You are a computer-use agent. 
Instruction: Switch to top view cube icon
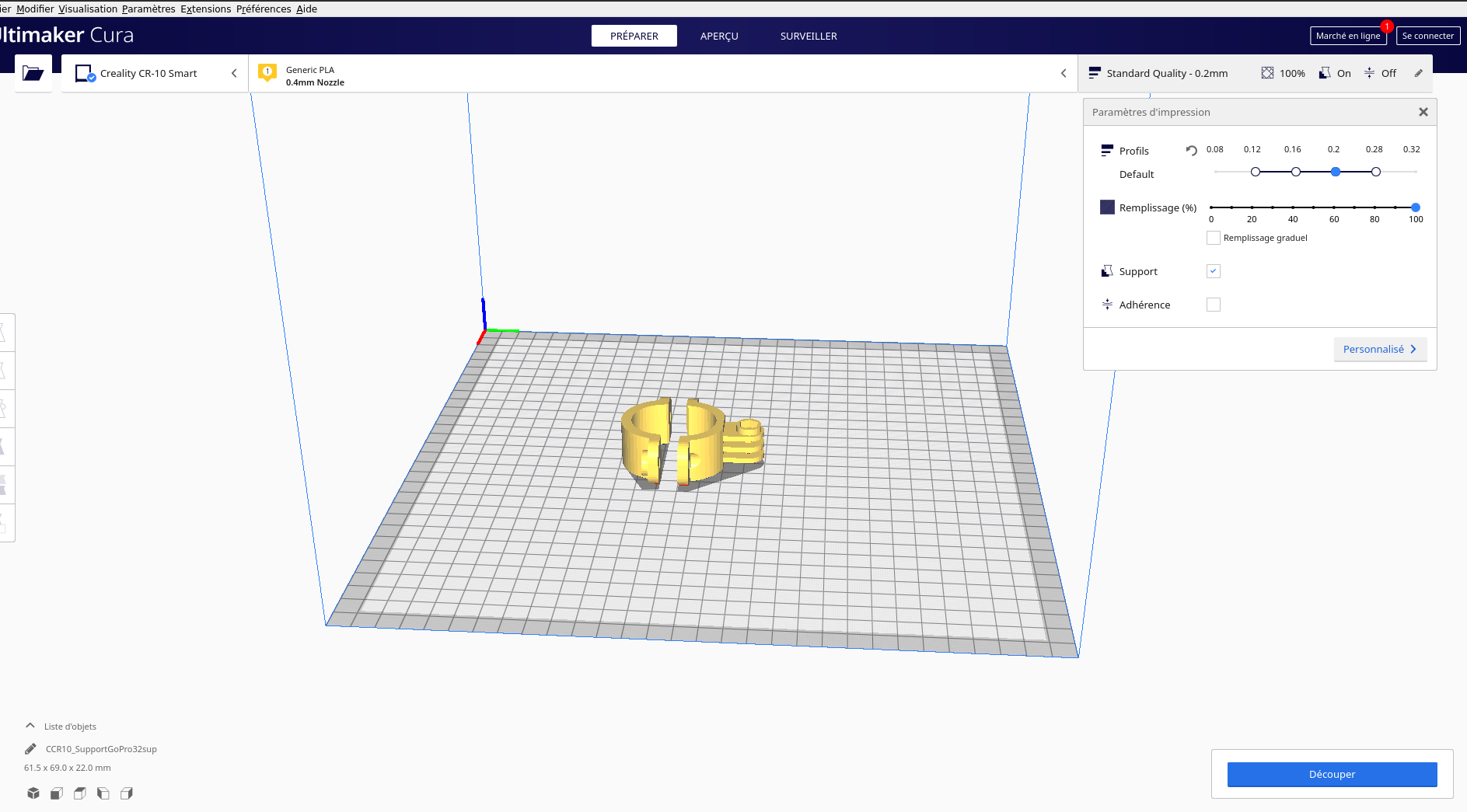point(80,793)
